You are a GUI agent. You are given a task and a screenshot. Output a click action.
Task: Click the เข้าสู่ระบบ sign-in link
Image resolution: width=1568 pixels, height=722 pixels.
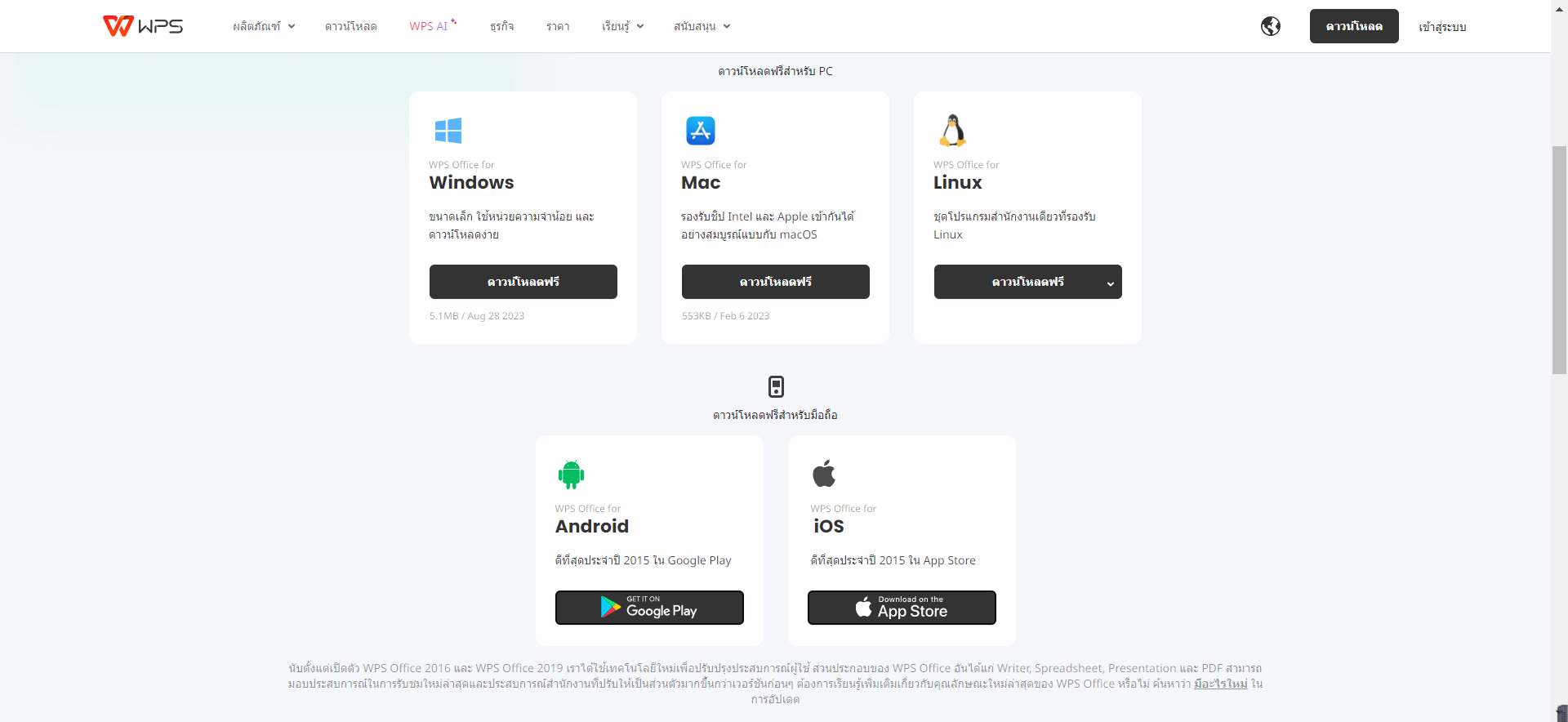1442,26
